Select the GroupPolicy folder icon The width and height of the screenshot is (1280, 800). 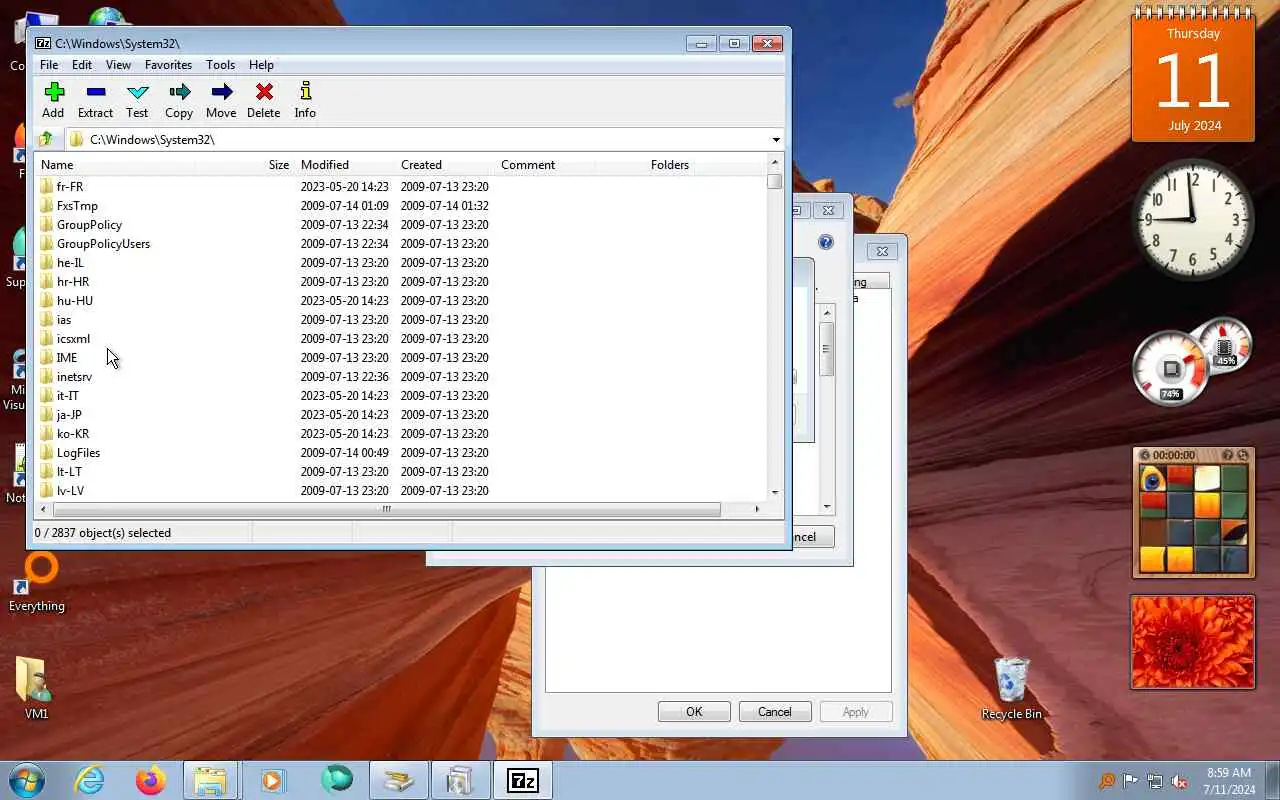click(x=46, y=224)
